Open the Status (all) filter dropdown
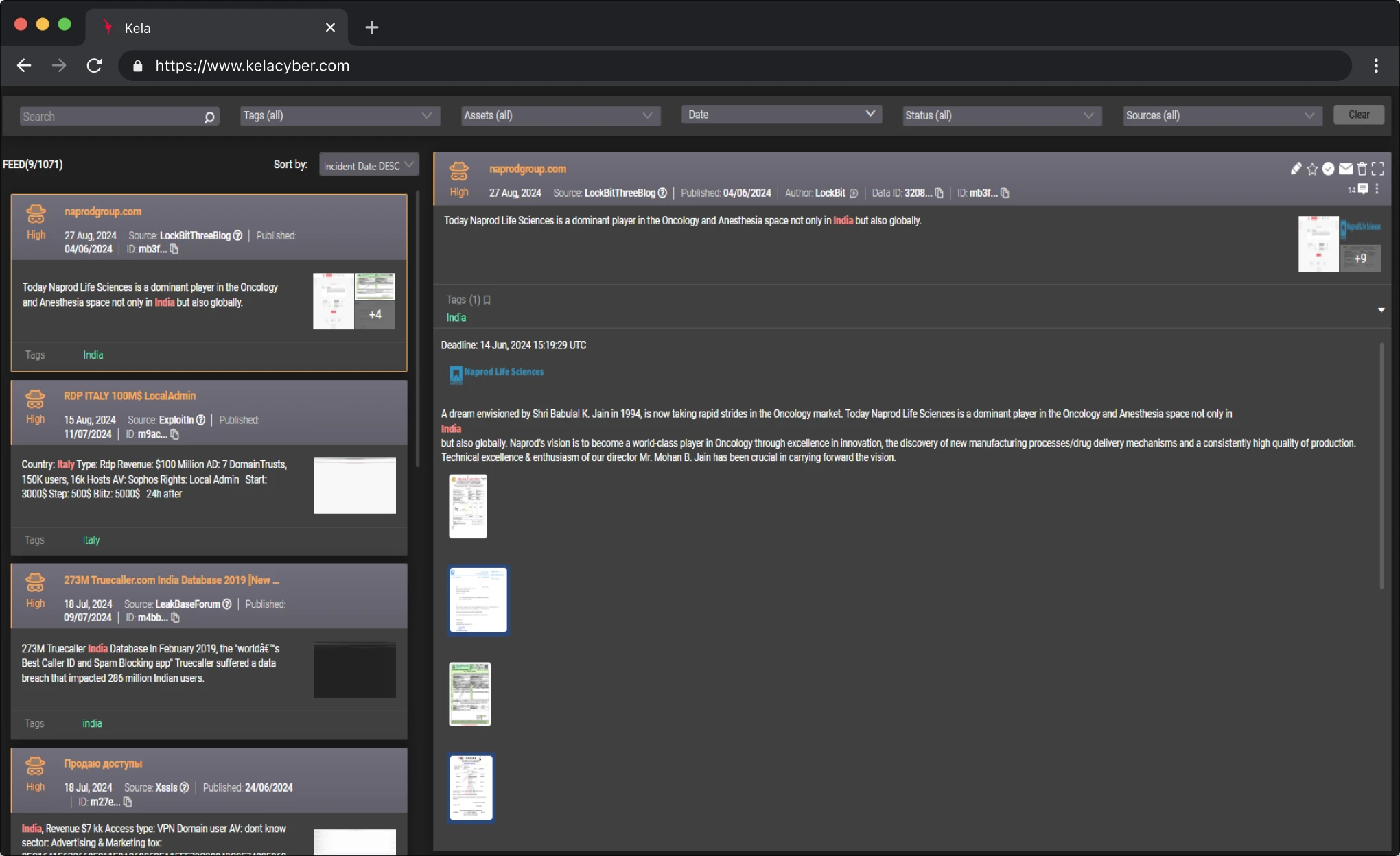Screen dimensions: 1400x856 click(x=1002, y=115)
